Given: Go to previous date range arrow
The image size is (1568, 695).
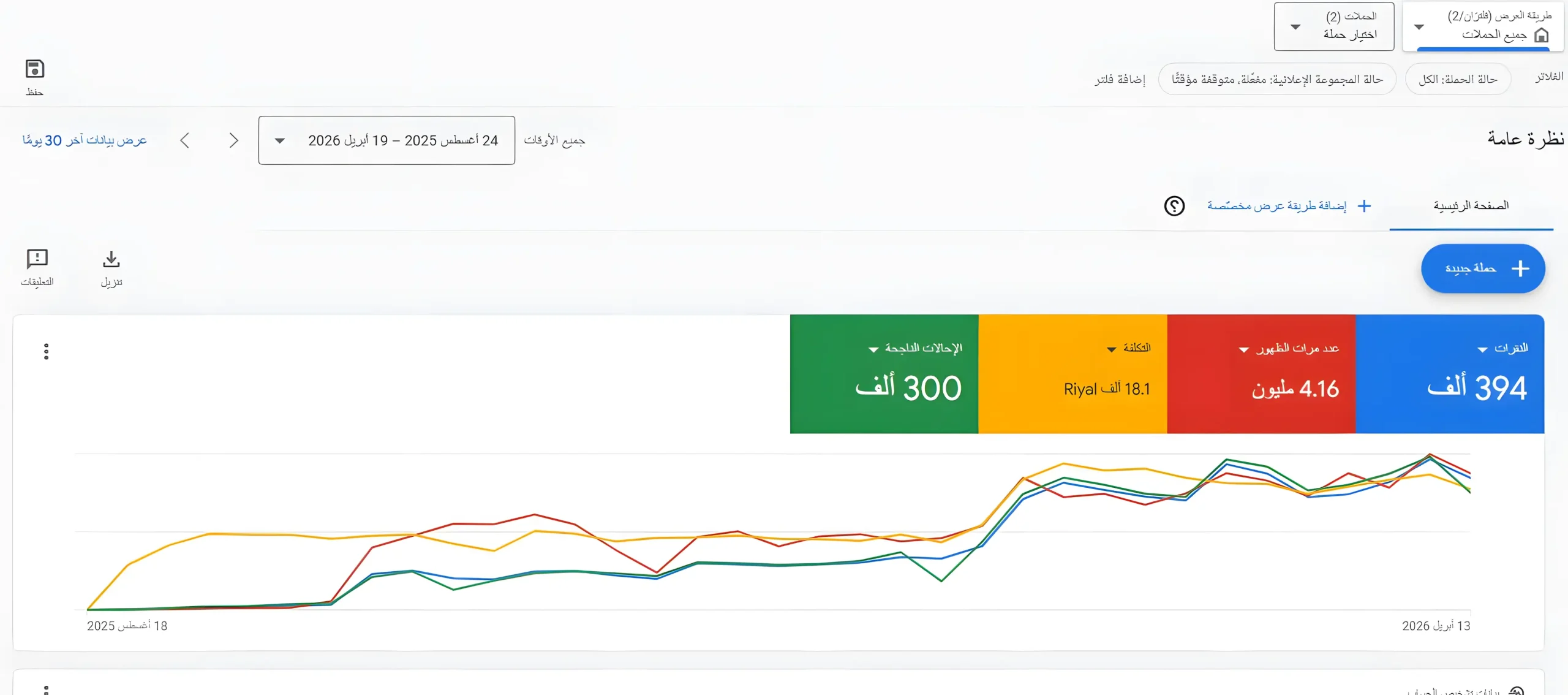Looking at the screenshot, I should click(234, 140).
